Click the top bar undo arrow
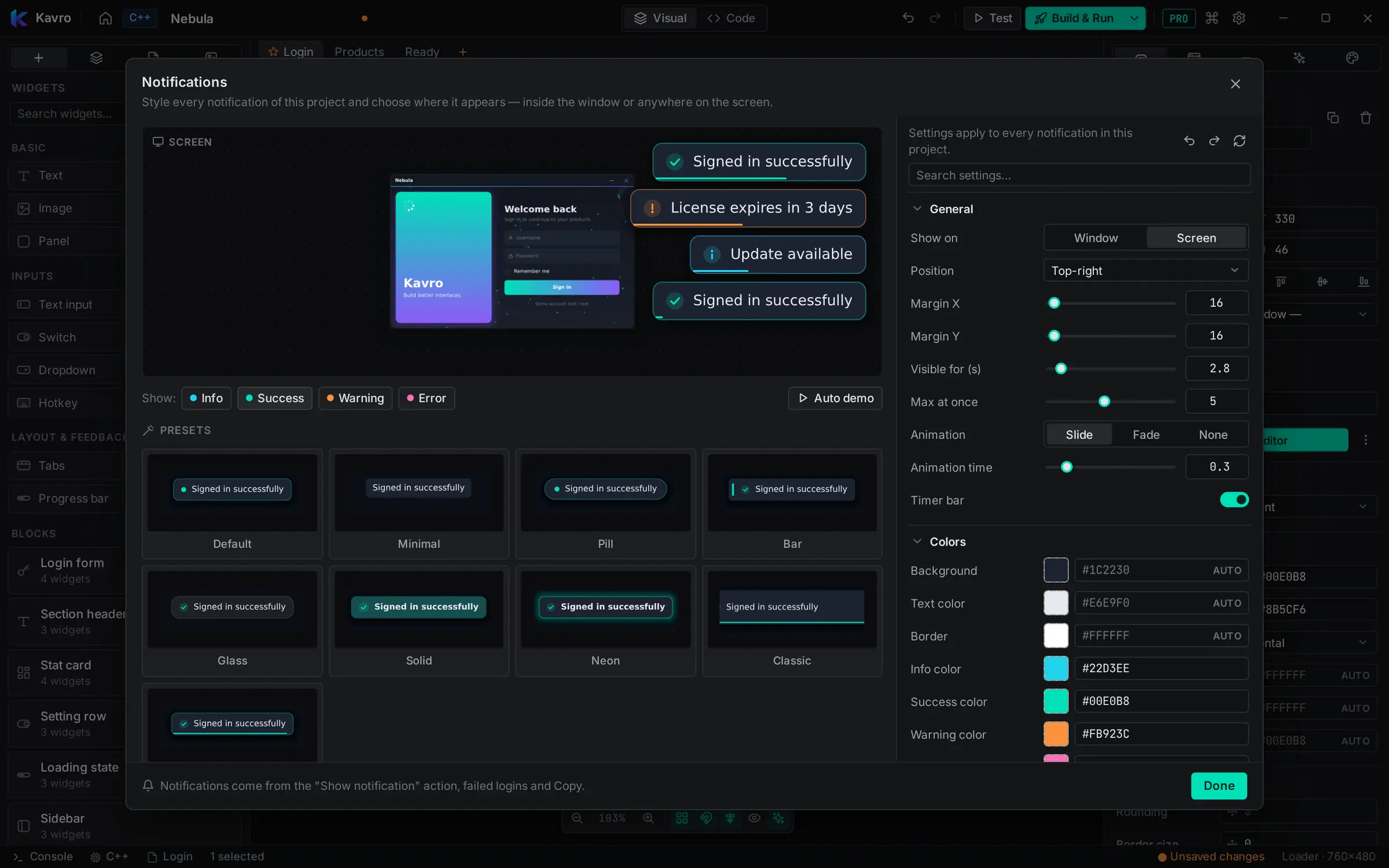 point(908,18)
